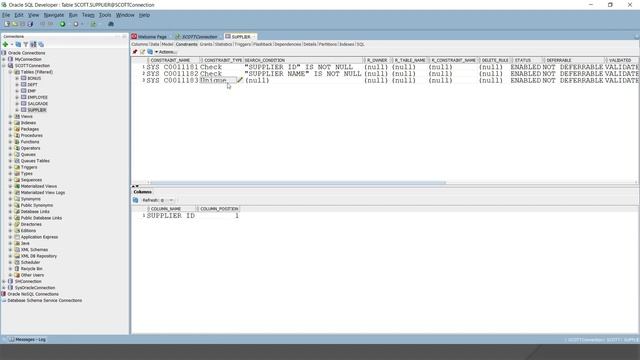The height and width of the screenshot is (360, 640).
Task: Expand the Sequences node
Action: [x=11, y=180]
